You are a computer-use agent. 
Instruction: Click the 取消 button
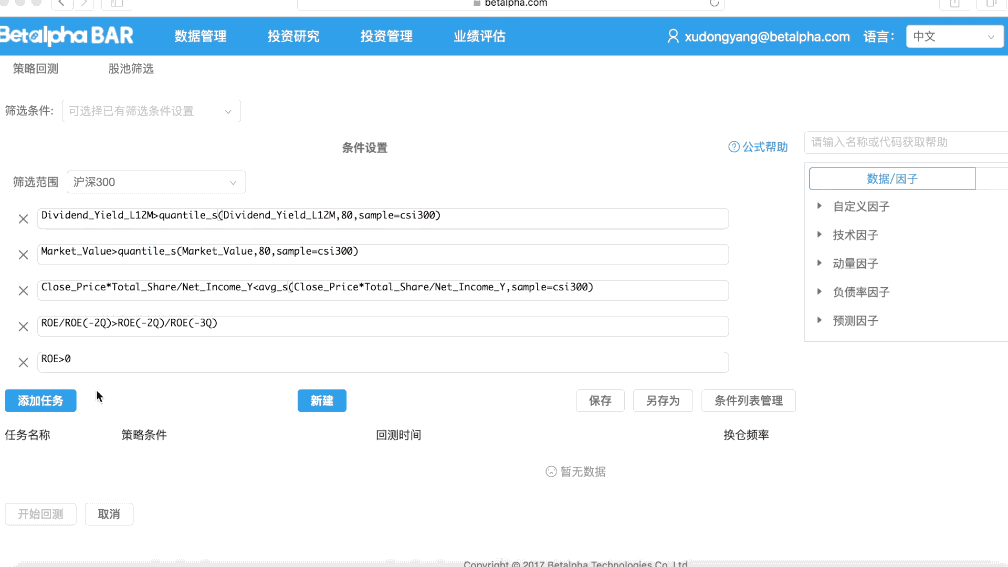pos(109,514)
